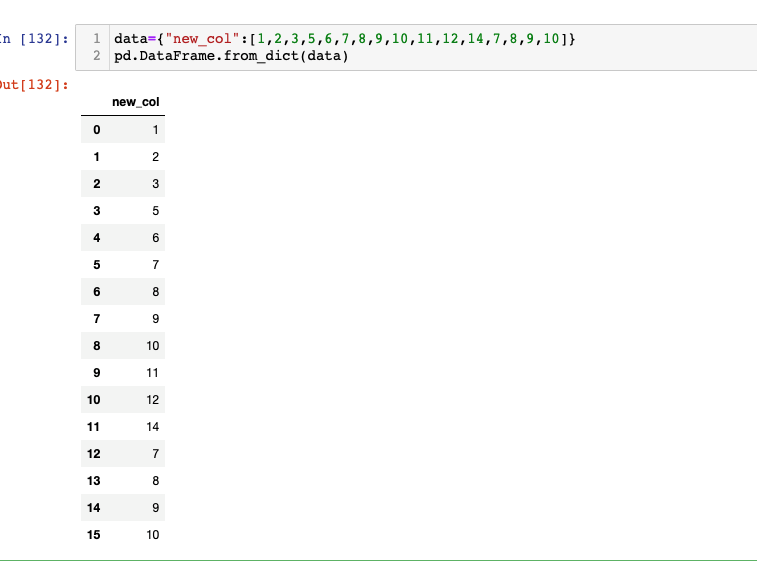Click the In [132] input prompt label
Image resolution: width=757 pixels, height=561 pixels.
[34, 39]
